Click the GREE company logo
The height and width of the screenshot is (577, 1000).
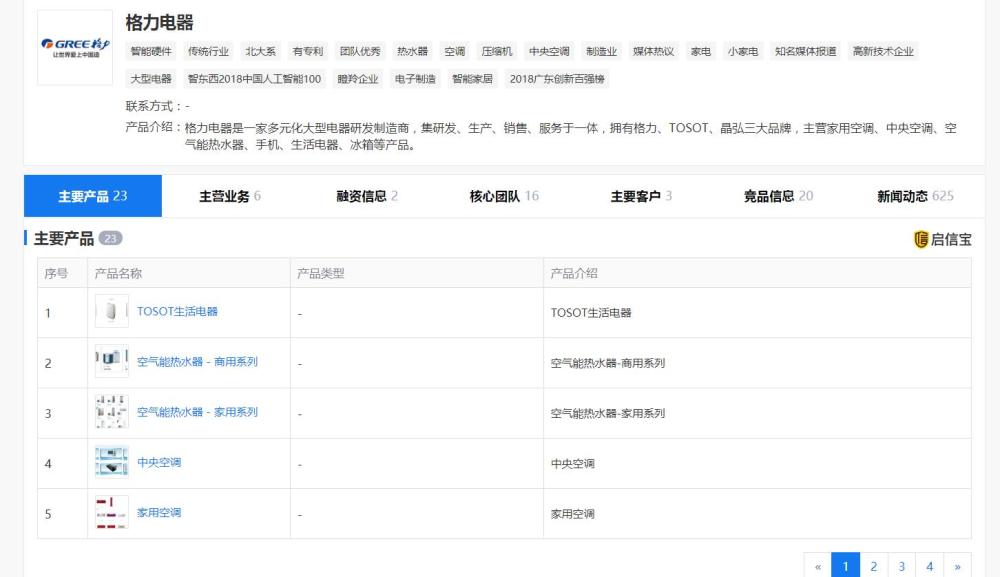[x=75, y=48]
